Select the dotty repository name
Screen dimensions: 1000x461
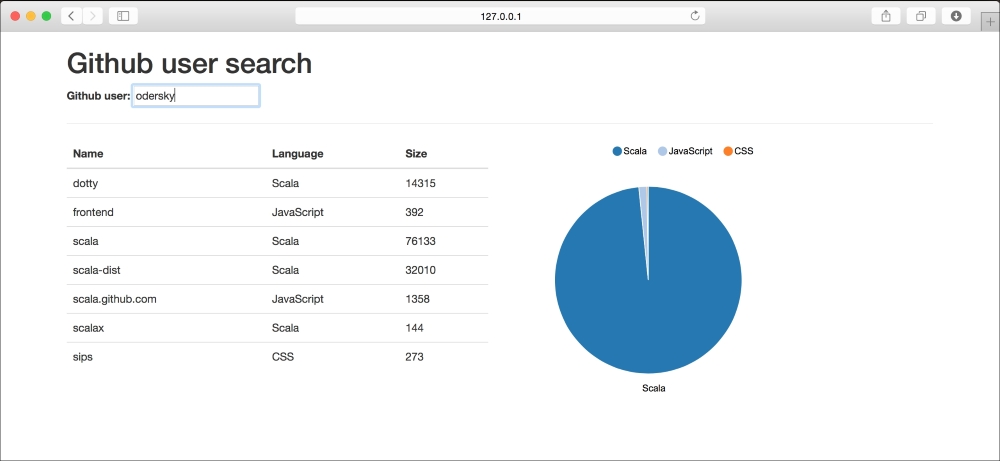pyautogui.click(x=85, y=183)
